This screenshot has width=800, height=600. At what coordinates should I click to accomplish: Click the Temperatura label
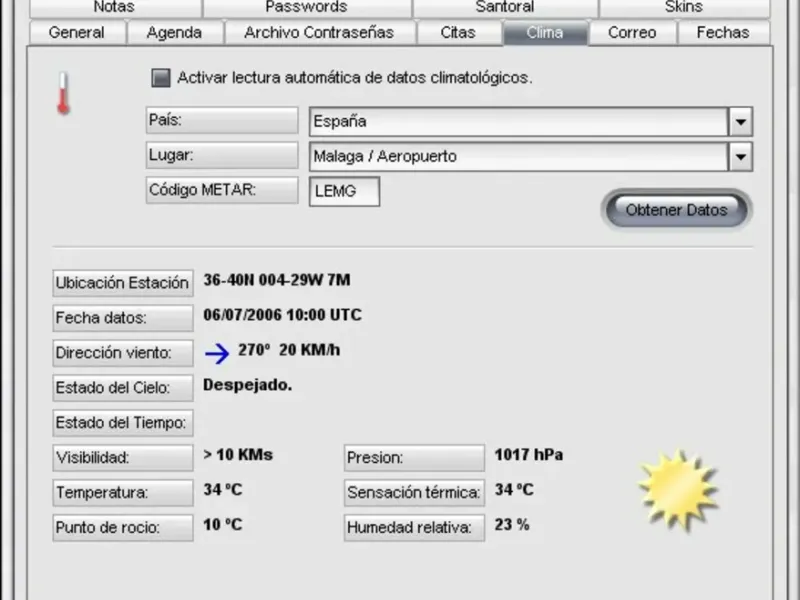pyautogui.click(x=123, y=493)
